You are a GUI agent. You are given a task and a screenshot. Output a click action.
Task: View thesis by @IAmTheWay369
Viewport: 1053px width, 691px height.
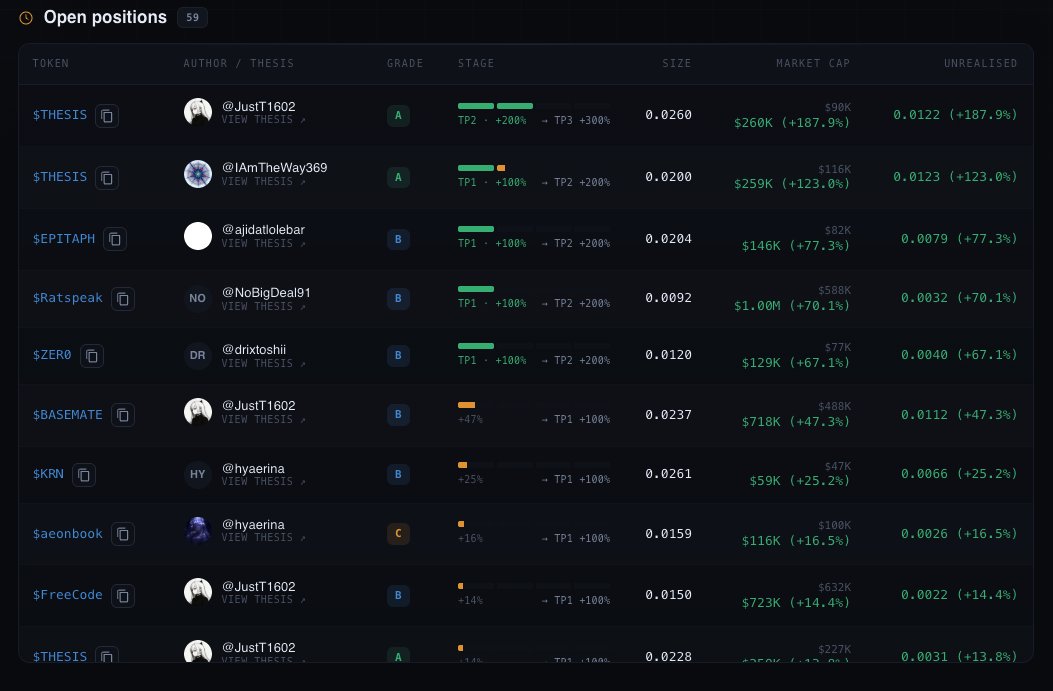(x=264, y=181)
